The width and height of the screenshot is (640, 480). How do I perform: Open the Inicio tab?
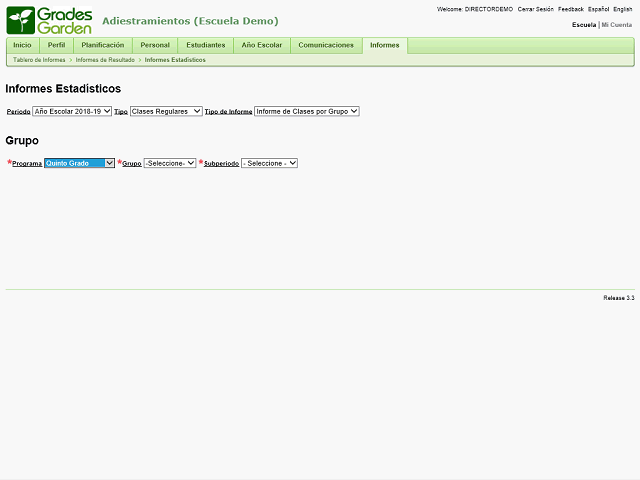point(22,45)
